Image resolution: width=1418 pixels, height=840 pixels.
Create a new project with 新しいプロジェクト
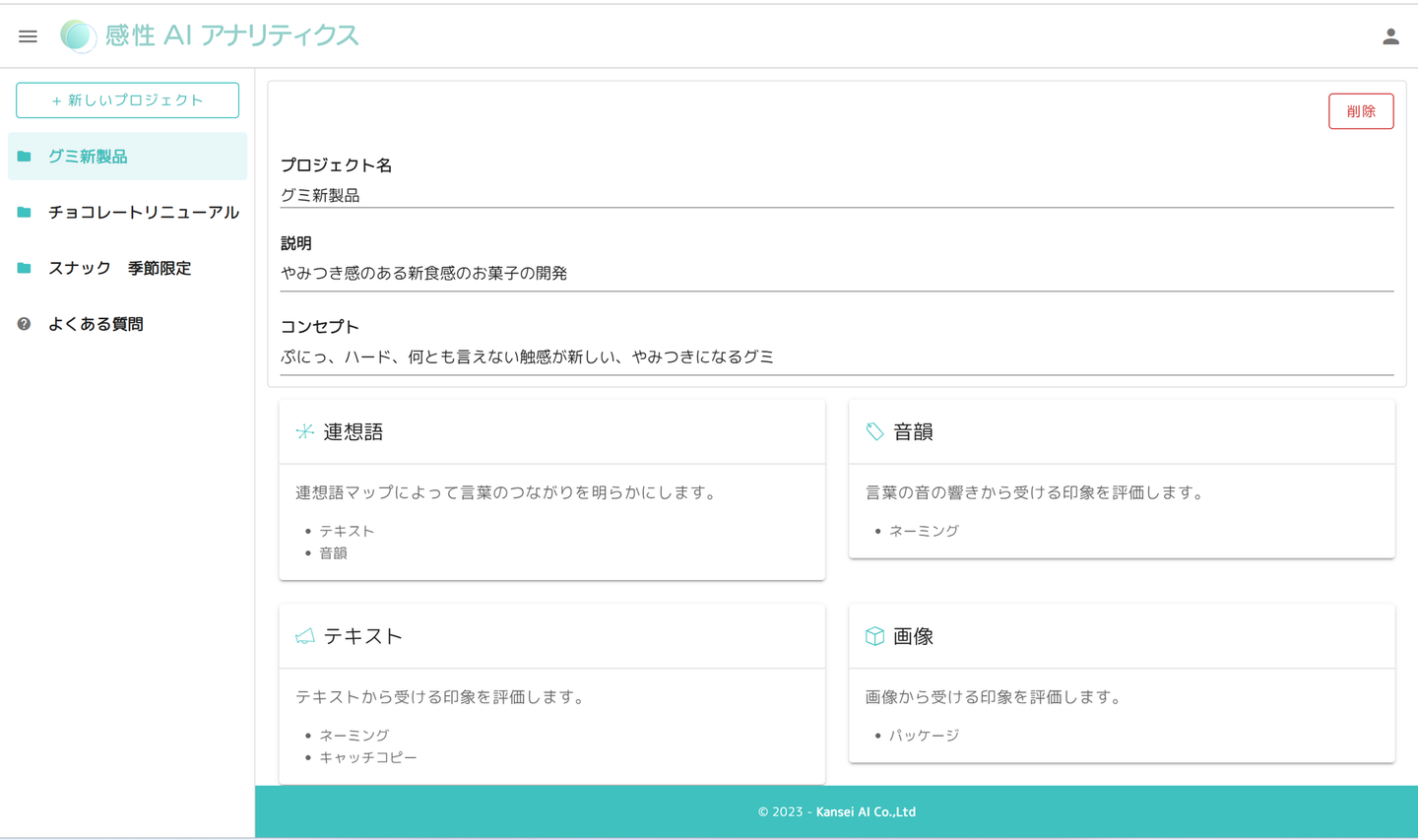127,100
